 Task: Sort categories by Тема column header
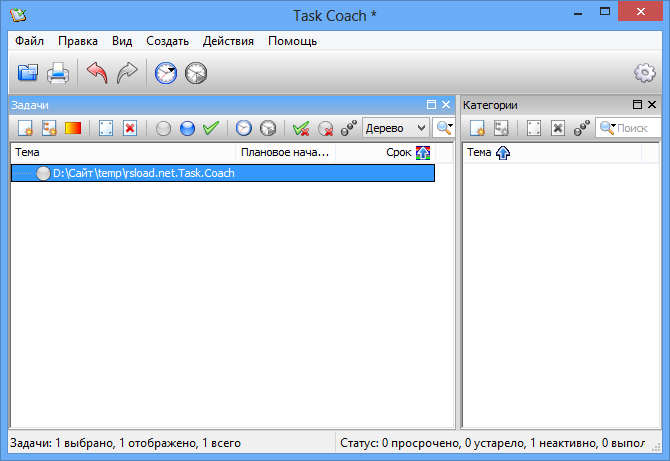tap(552, 153)
